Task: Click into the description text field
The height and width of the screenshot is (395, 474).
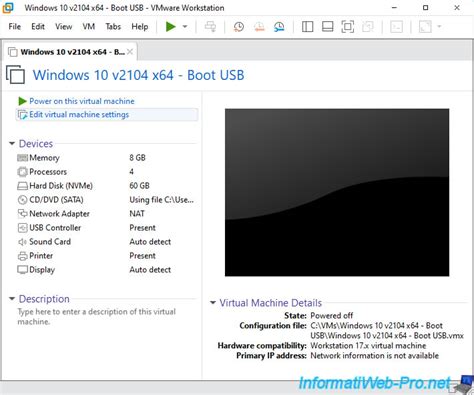Action: [97, 317]
